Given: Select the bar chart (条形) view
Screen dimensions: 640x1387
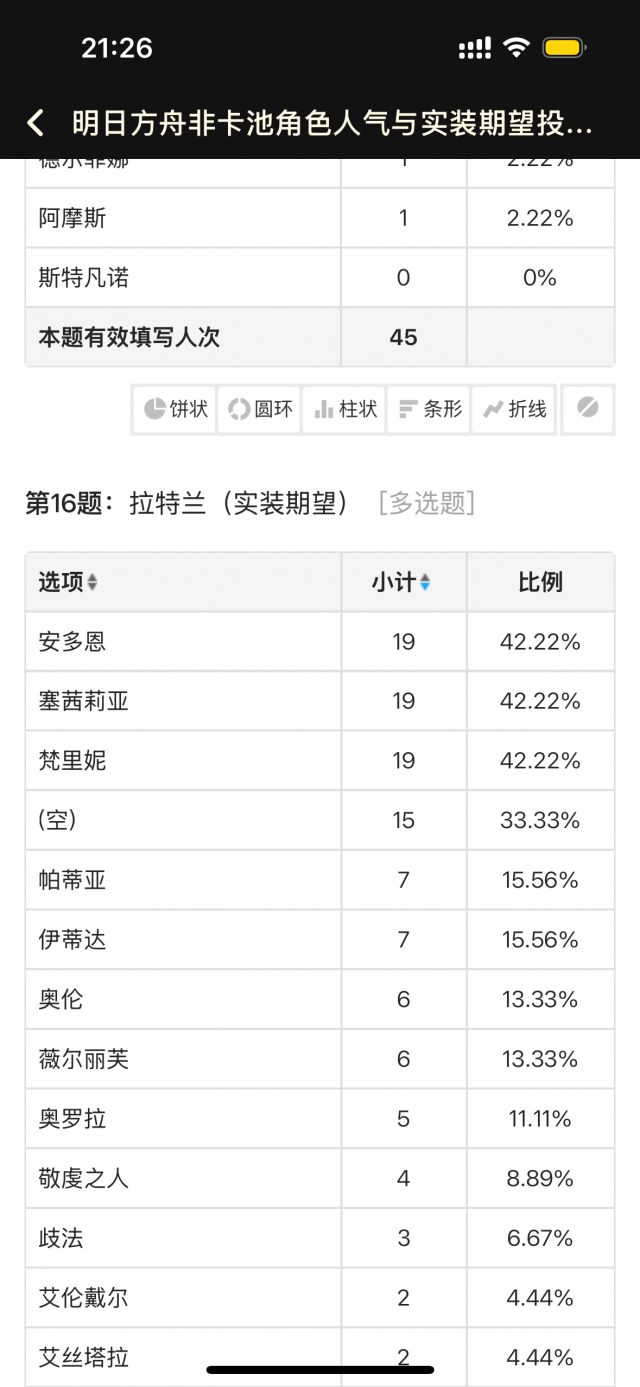Looking at the screenshot, I should (x=430, y=409).
